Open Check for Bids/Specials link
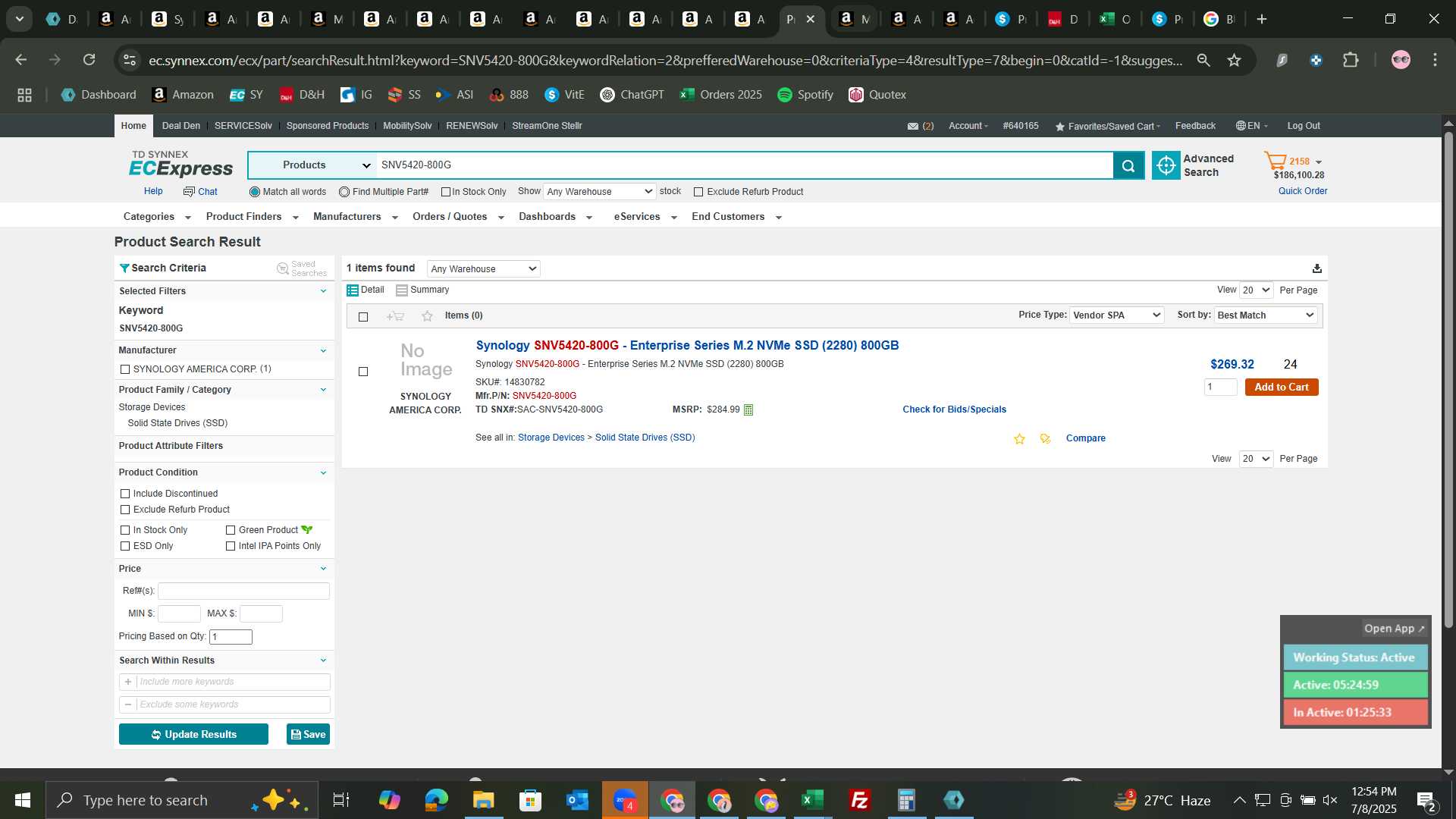 click(x=954, y=409)
